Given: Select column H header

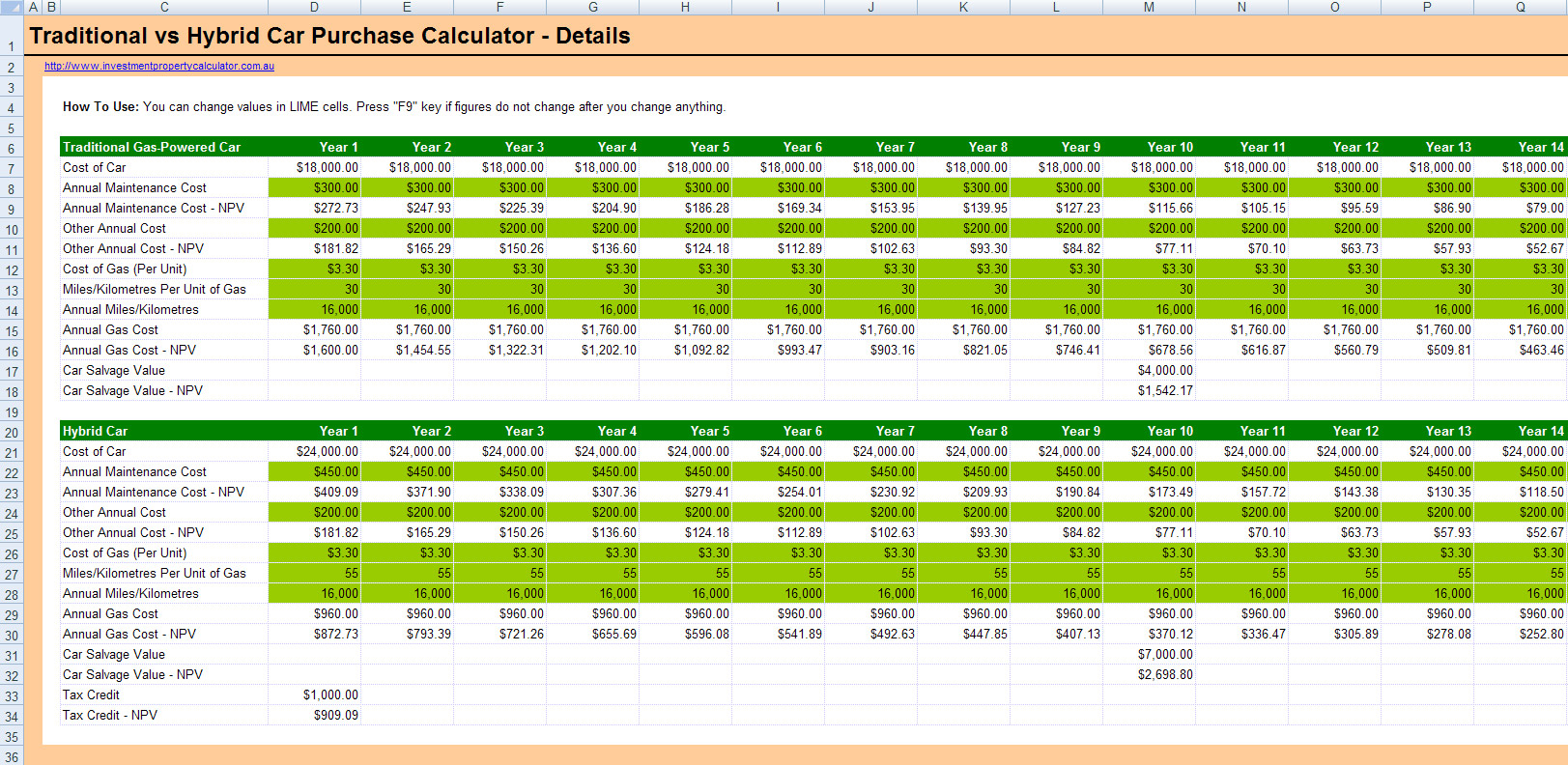Looking at the screenshot, I should point(685,7).
